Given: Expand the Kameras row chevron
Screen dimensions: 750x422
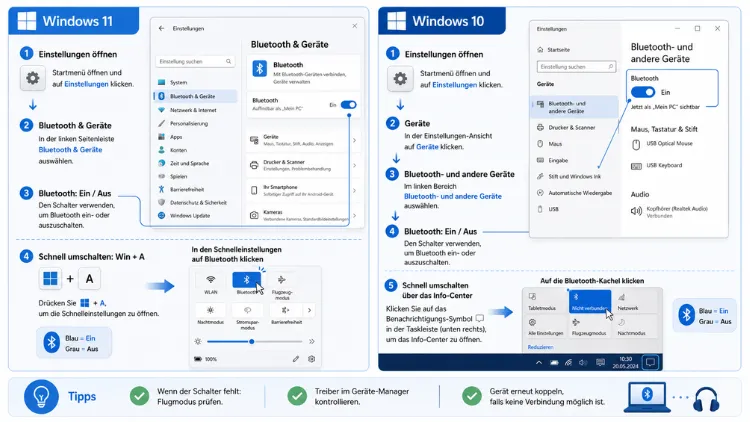Looking at the screenshot, I should click(354, 215).
